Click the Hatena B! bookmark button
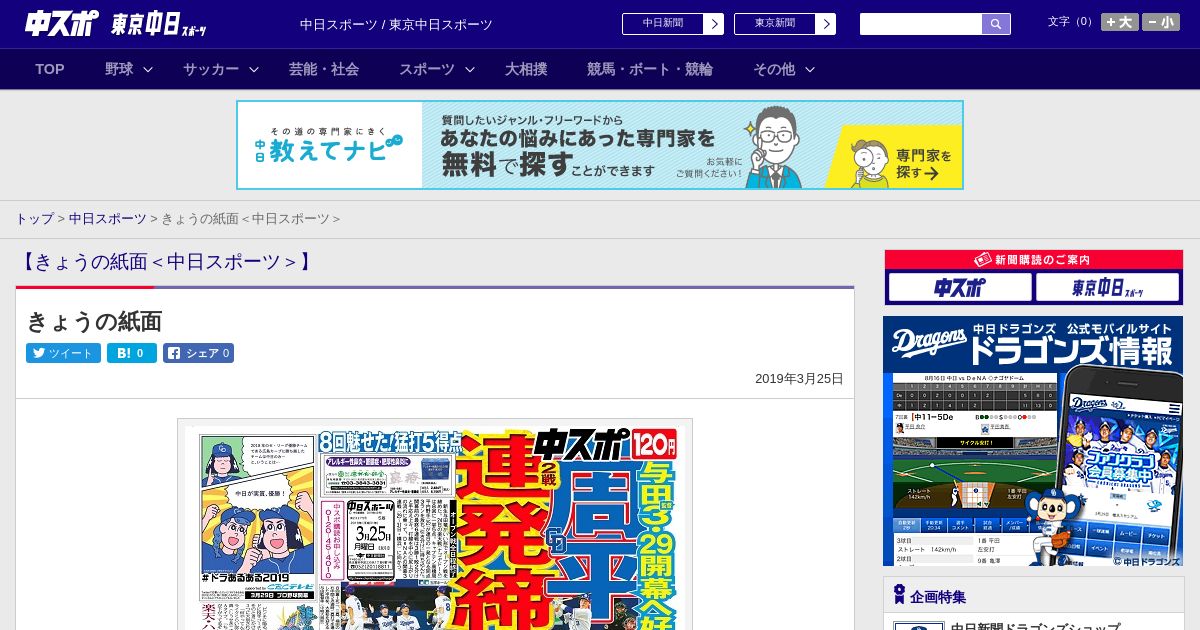Viewport: 1200px width, 630px height. [132, 353]
